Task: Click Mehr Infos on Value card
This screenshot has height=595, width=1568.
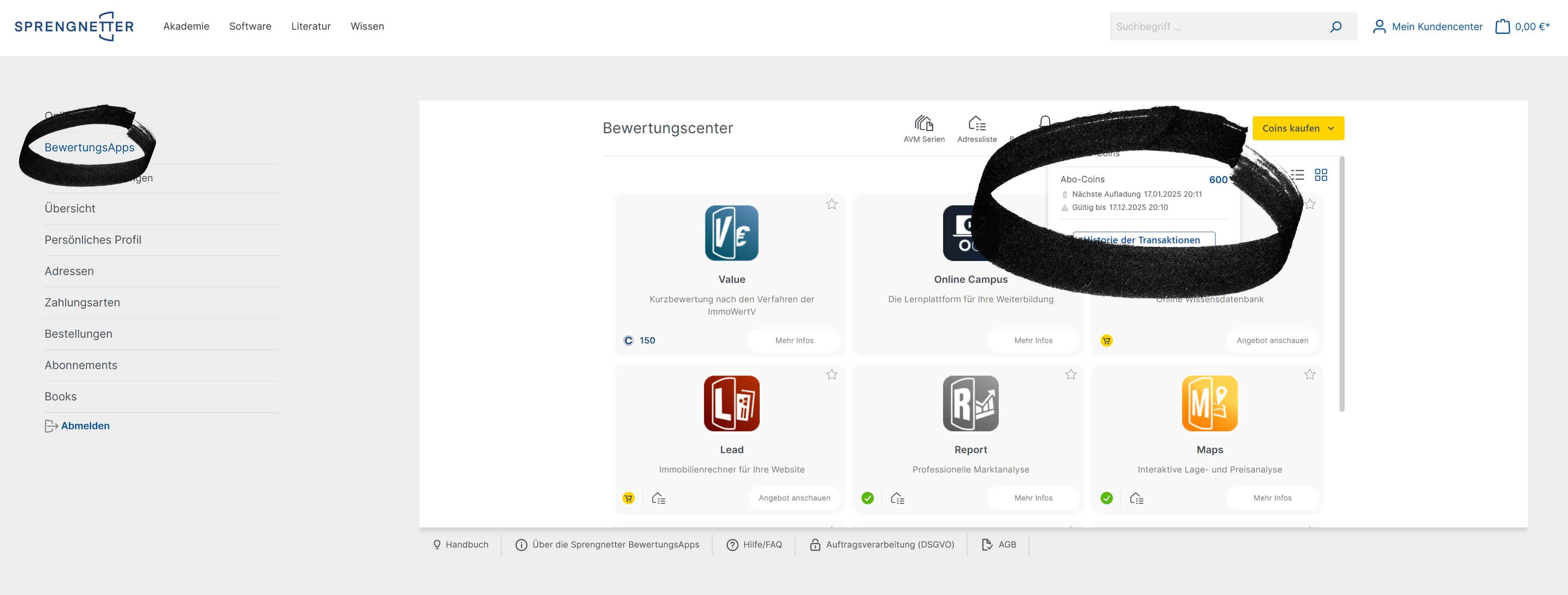Action: pos(794,341)
